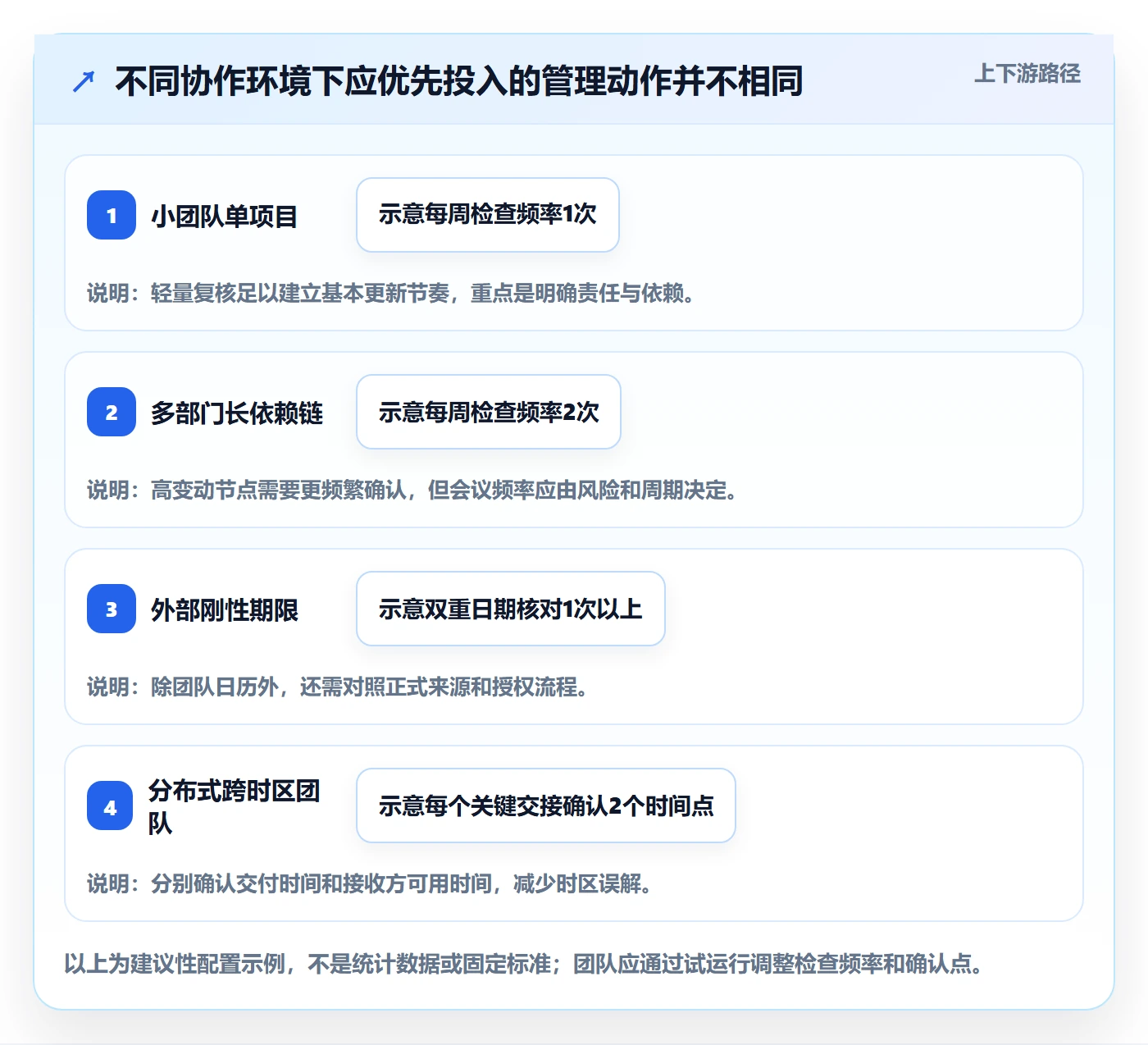Click the note starting 说明：轻量复核足以建立
The image size is (1148, 1045).
coord(391,293)
